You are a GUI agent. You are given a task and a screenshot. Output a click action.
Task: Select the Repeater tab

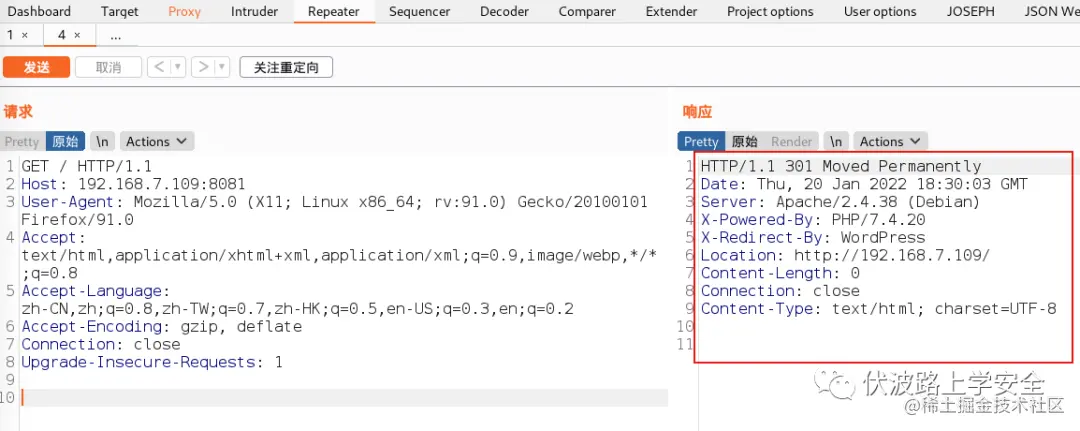click(334, 12)
